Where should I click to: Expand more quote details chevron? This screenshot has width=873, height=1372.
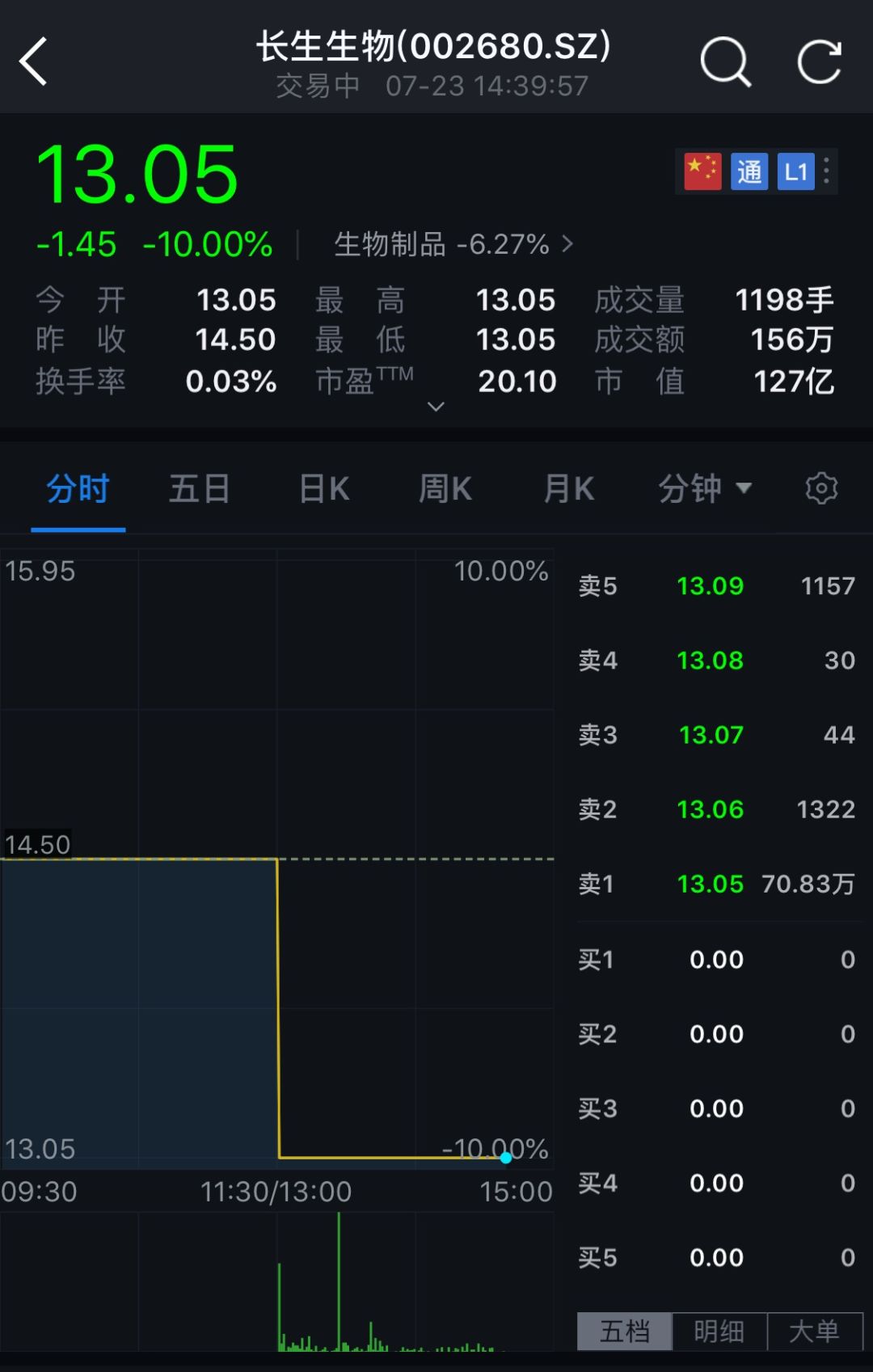pyautogui.click(x=436, y=407)
